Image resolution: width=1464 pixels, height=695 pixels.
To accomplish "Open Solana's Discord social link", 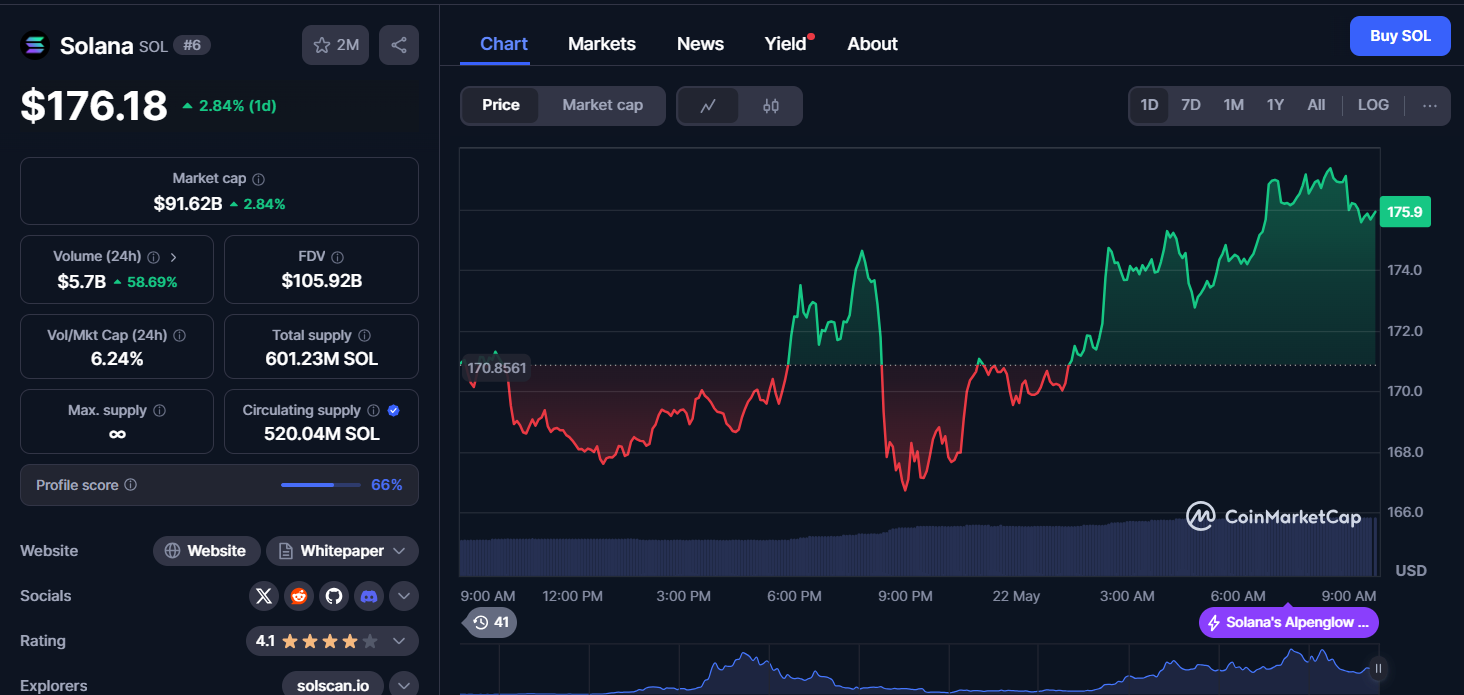I will pos(369,597).
